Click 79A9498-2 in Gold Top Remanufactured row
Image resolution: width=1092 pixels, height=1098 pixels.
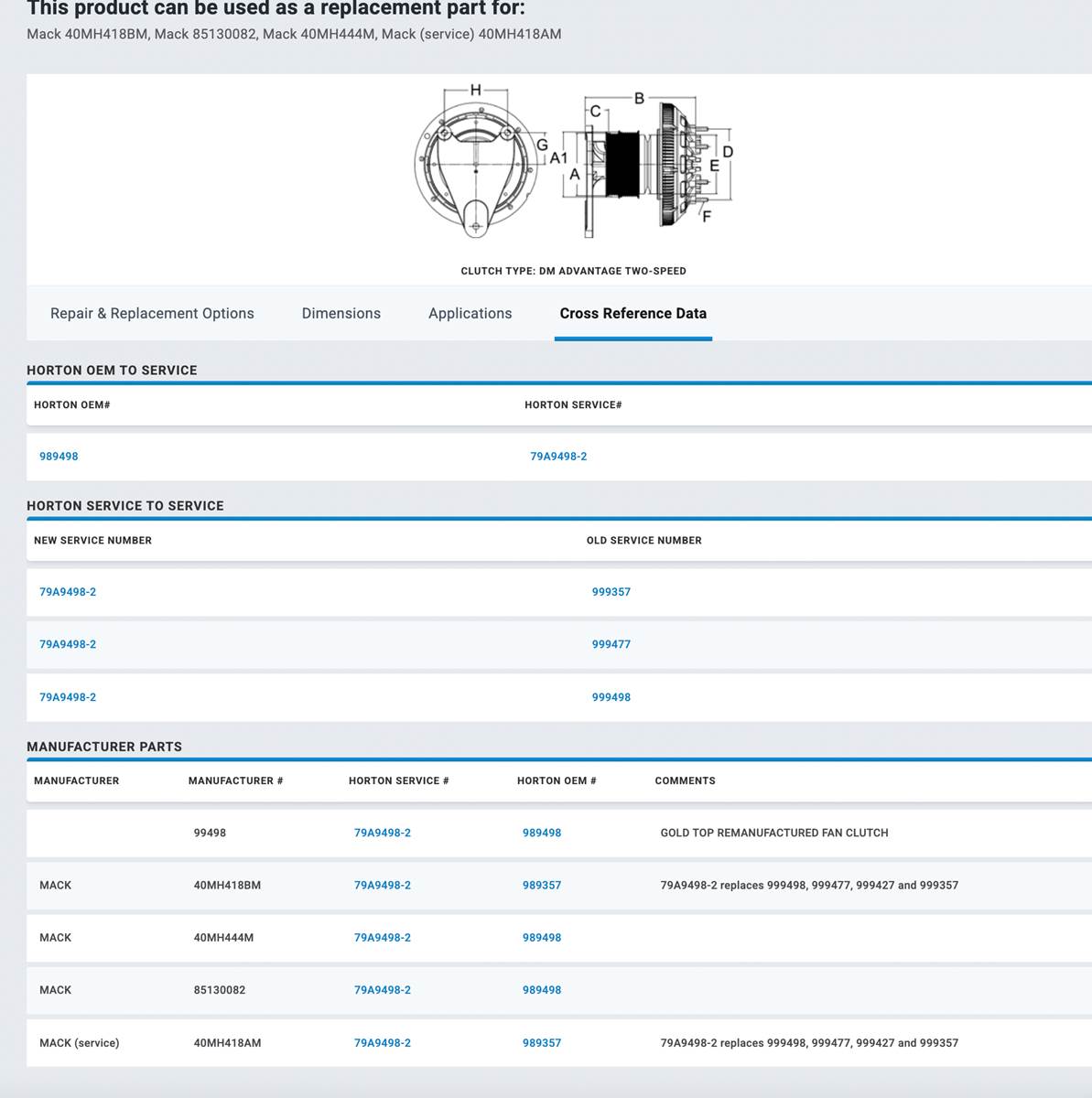383,833
